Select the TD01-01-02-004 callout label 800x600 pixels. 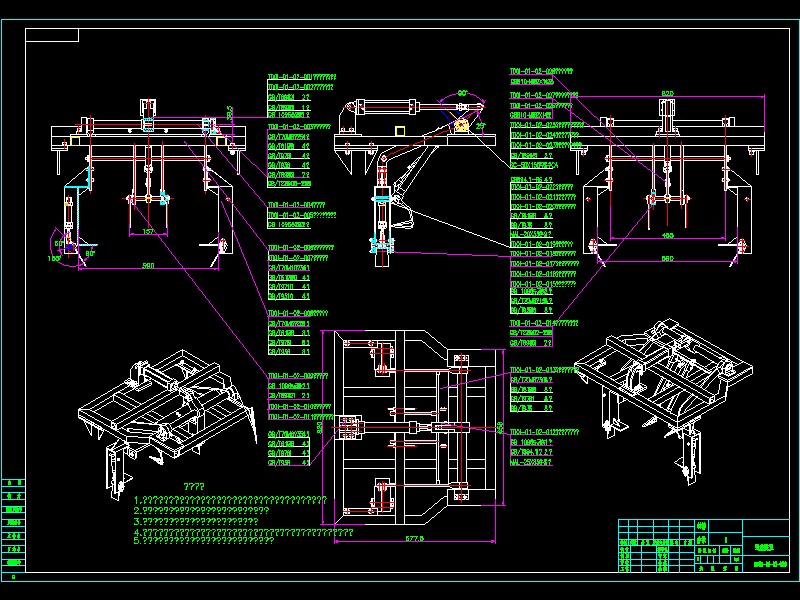(296, 205)
